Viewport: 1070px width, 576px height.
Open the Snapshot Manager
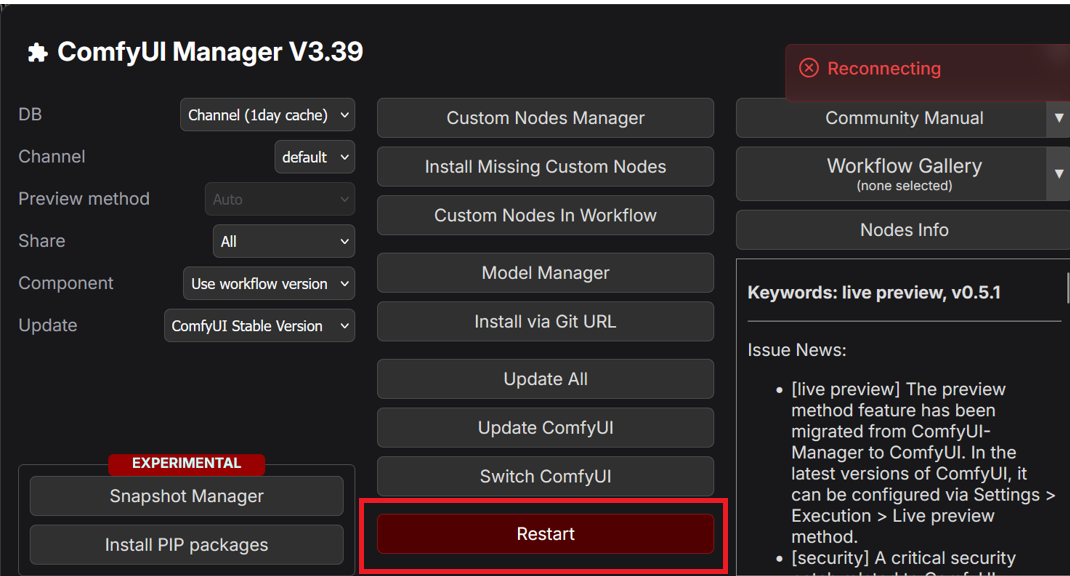point(186,496)
